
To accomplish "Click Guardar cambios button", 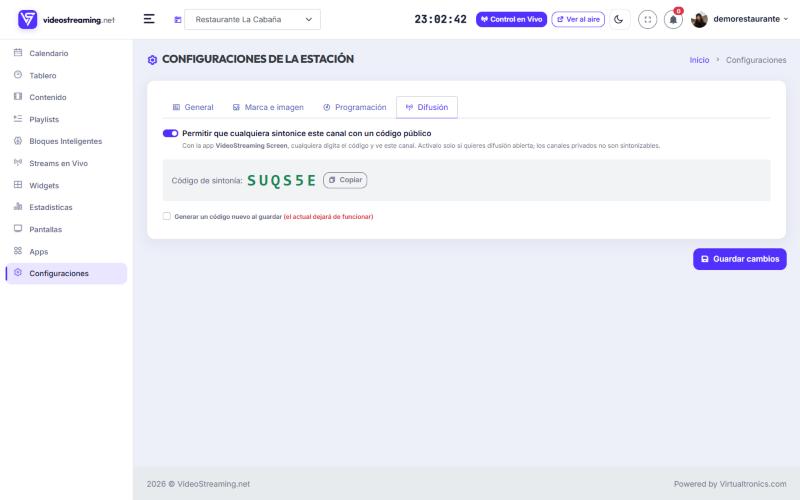I will [740, 259].
